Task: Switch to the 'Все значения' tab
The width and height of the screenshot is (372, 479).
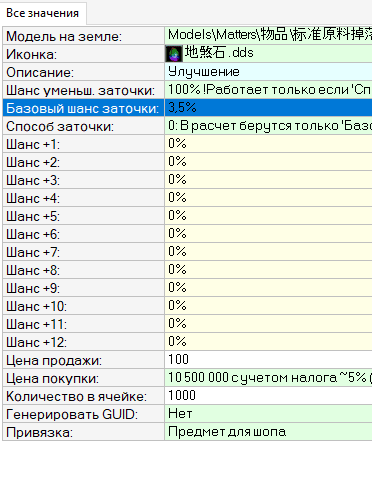Action: (43, 13)
